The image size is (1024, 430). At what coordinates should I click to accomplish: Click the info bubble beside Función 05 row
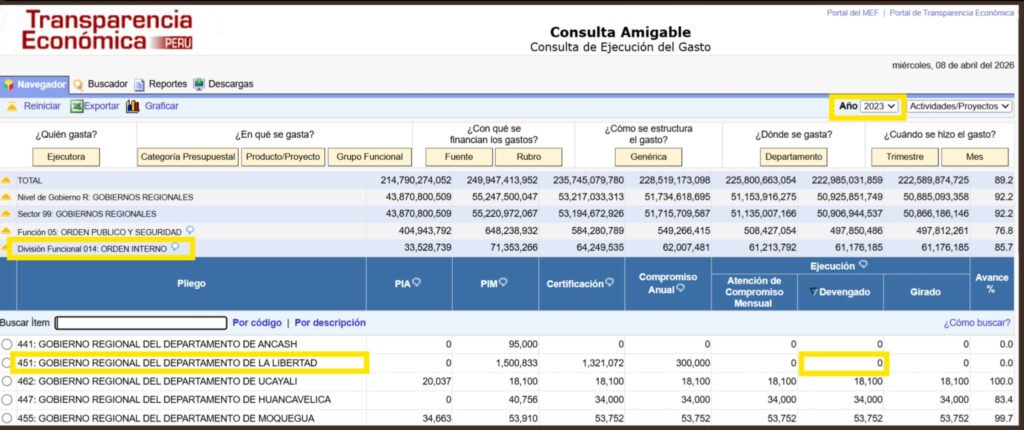click(190, 230)
